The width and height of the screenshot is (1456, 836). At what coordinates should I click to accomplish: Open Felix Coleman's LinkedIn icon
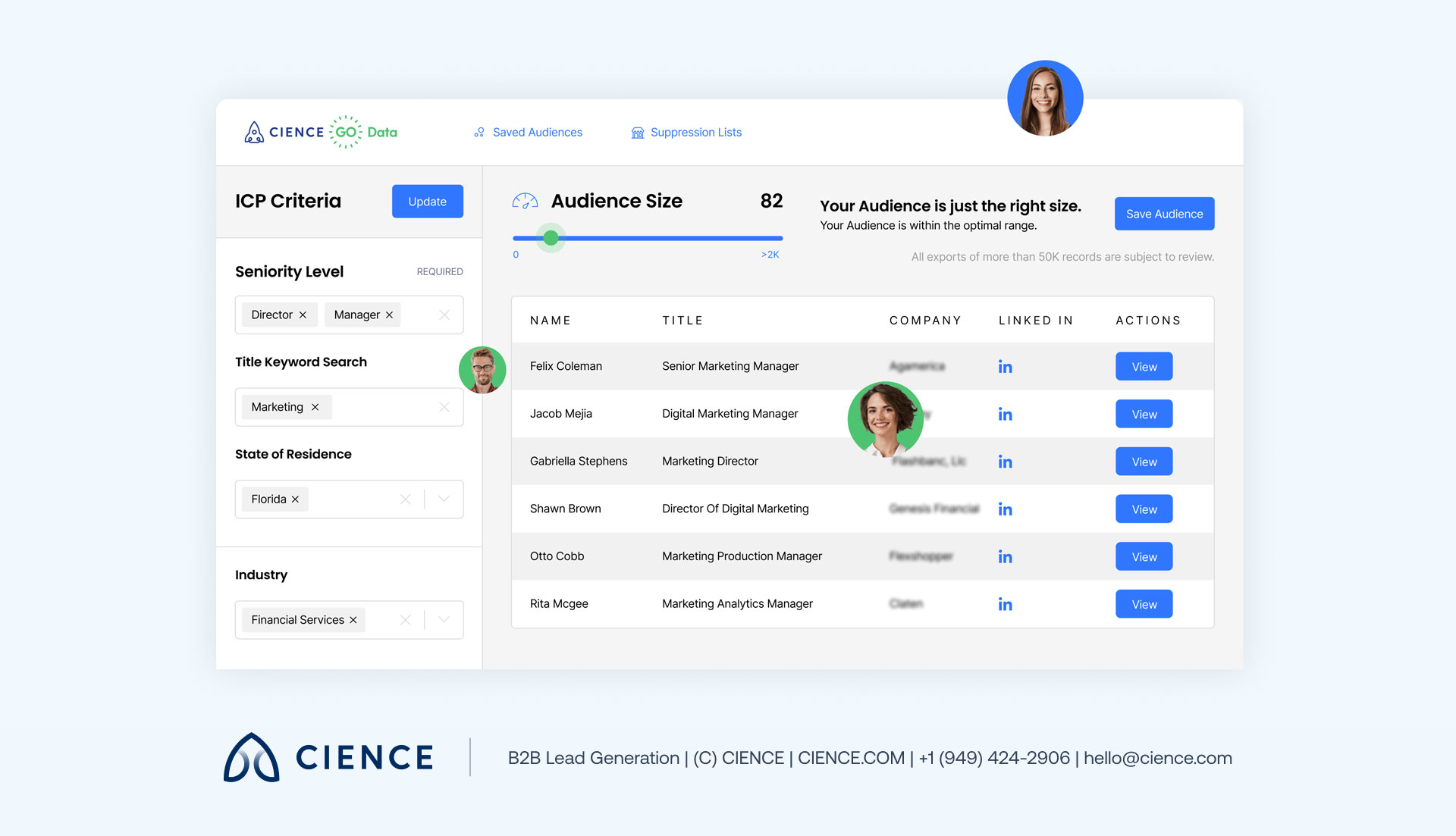coord(1005,366)
